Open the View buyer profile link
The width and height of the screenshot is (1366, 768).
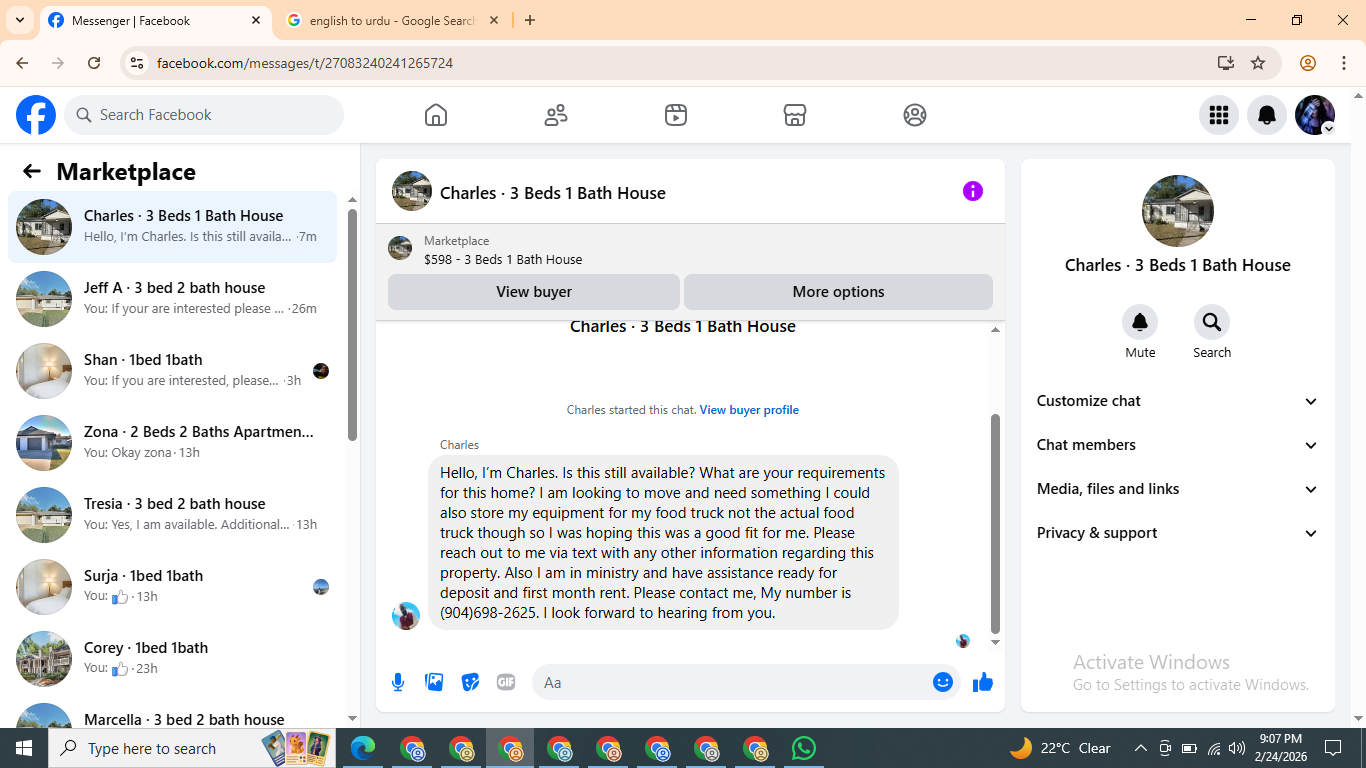click(749, 410)
